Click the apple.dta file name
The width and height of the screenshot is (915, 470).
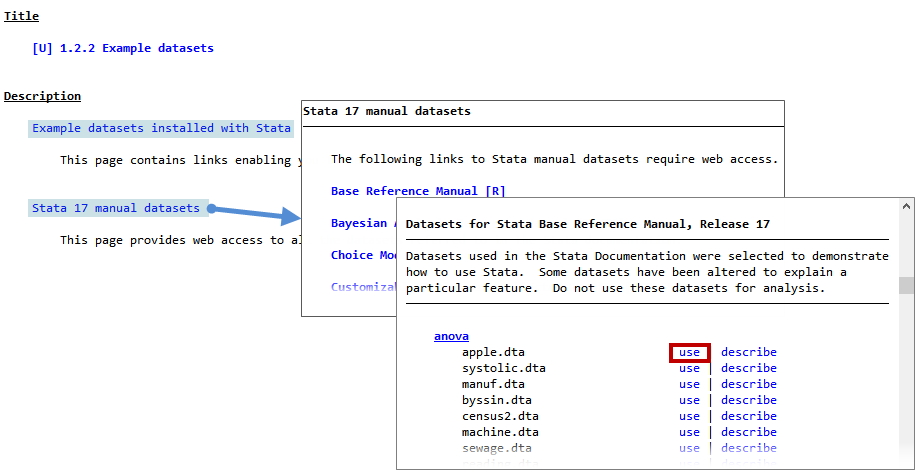point(493,353)
